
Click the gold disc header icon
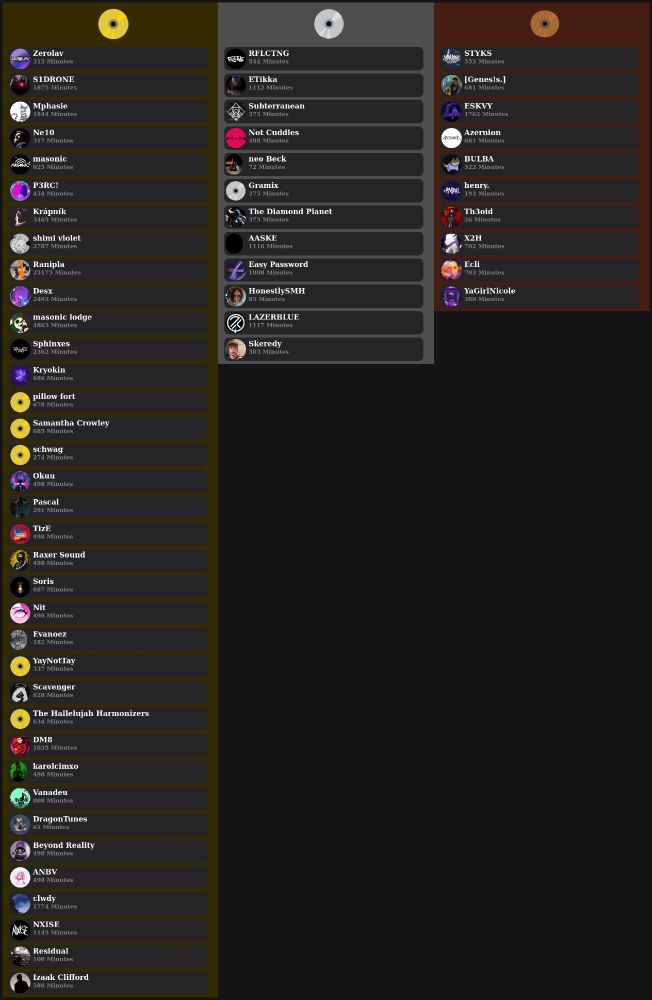[113, 24]
